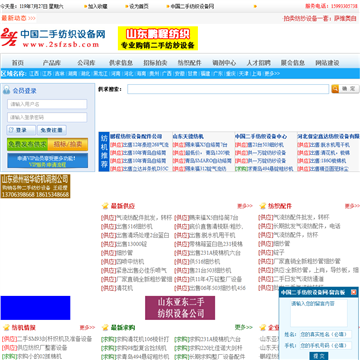Open 首页 in the navigation bar
The image size is (360, 360).
pos(18,63)
